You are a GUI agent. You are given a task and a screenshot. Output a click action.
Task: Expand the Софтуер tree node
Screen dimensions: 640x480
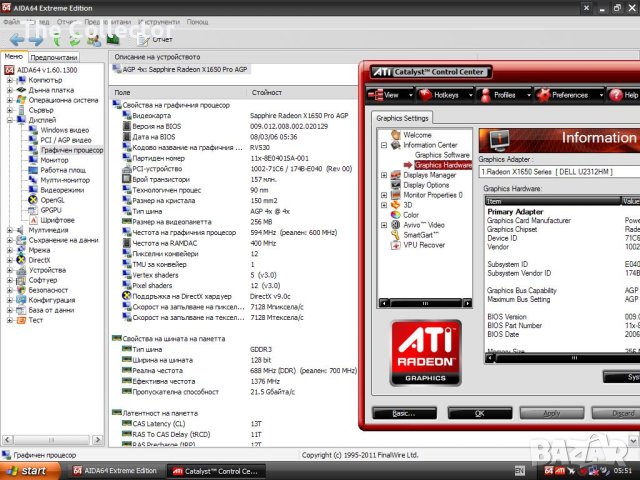[9, 280]
